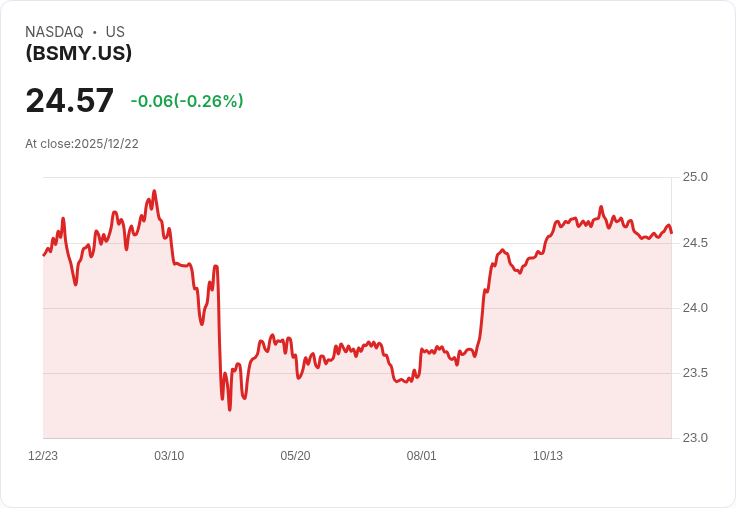Click the last data point of the chart line
This screenshot has width=736, height=508.
click(672, 233)
